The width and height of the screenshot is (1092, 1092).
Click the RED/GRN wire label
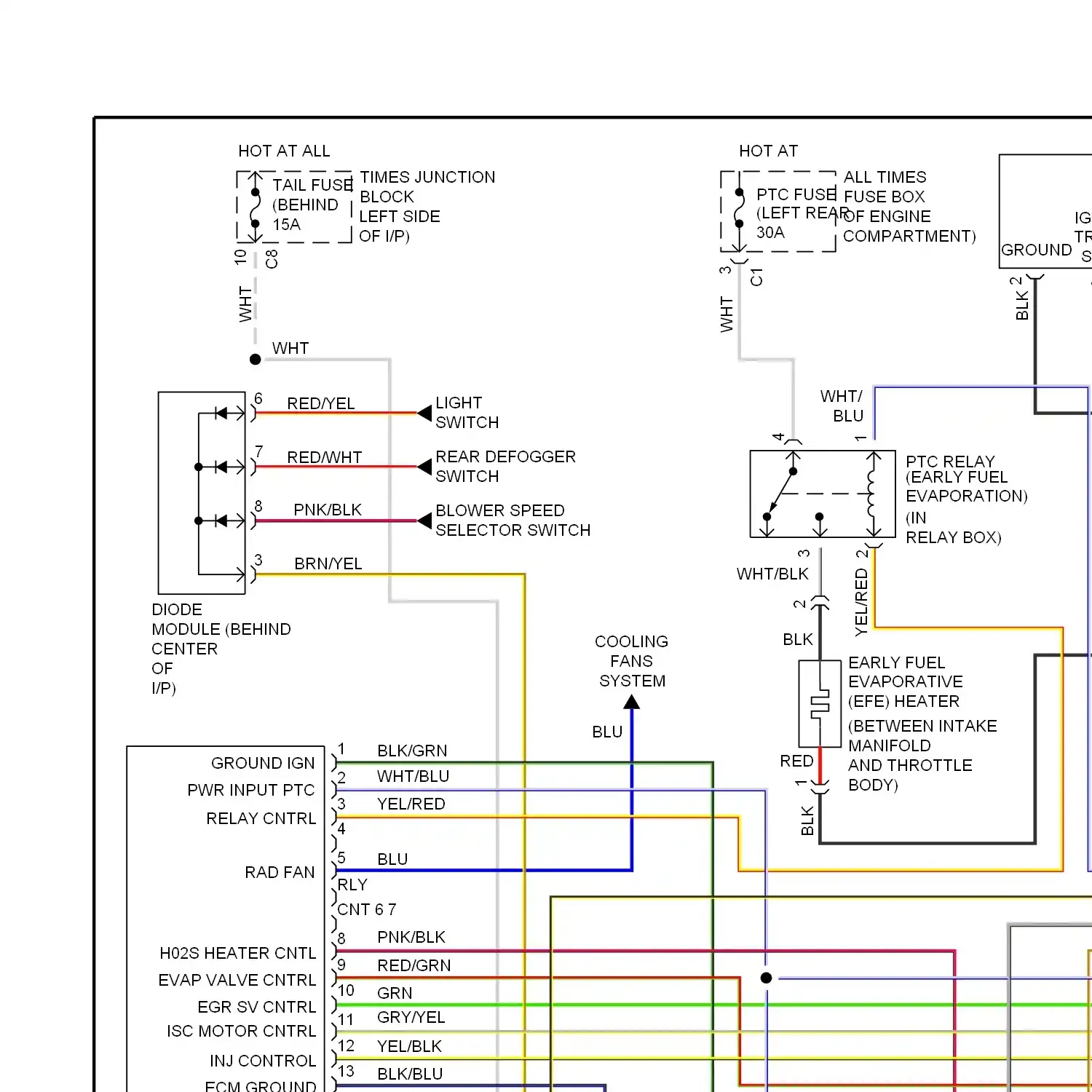point(414,965)
